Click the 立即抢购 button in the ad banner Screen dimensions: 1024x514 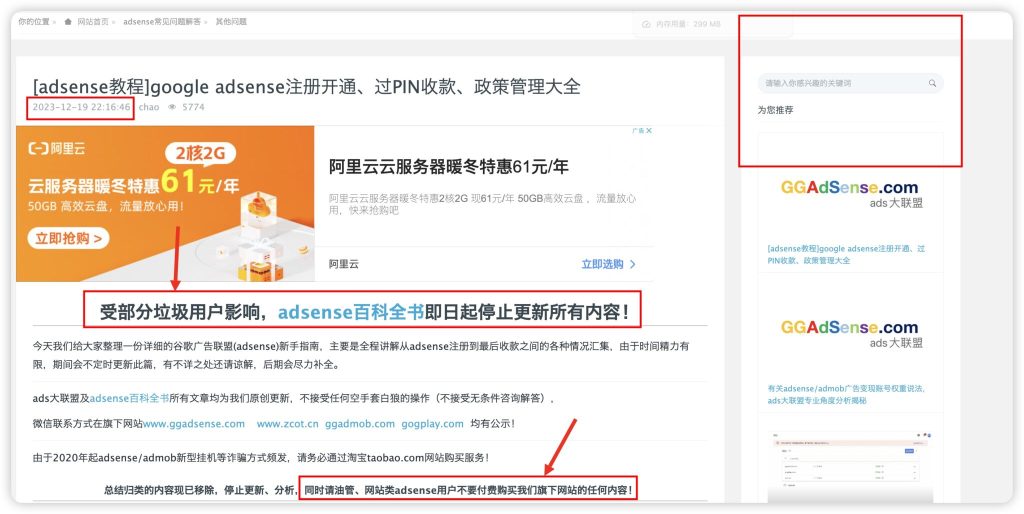tap(69, 238)
